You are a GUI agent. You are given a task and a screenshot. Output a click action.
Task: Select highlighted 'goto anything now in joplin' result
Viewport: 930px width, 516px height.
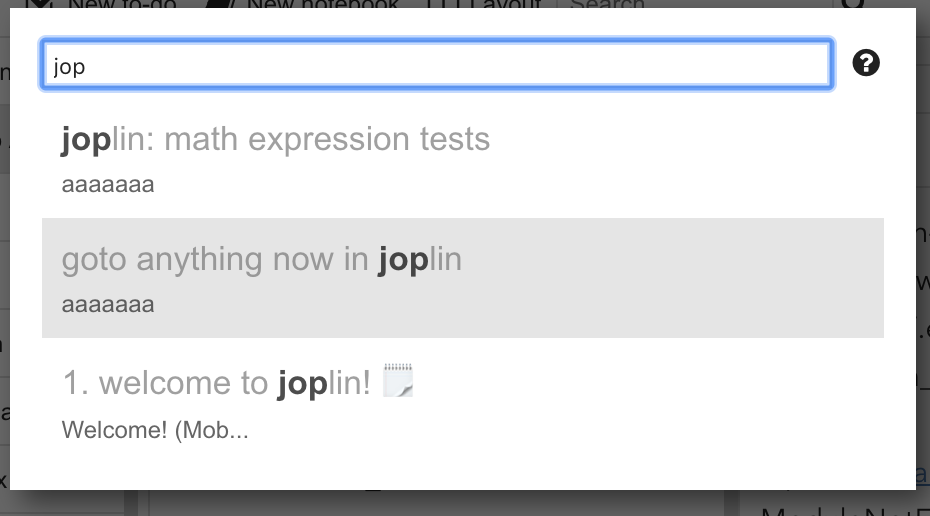463,278
